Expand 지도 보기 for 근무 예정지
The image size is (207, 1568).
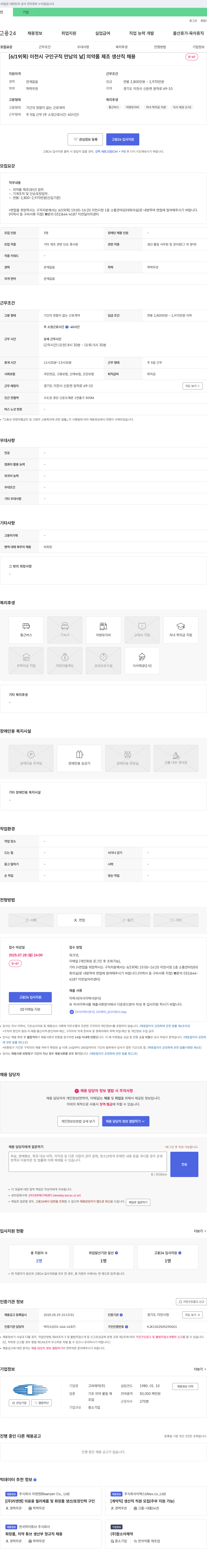(192, 386)
